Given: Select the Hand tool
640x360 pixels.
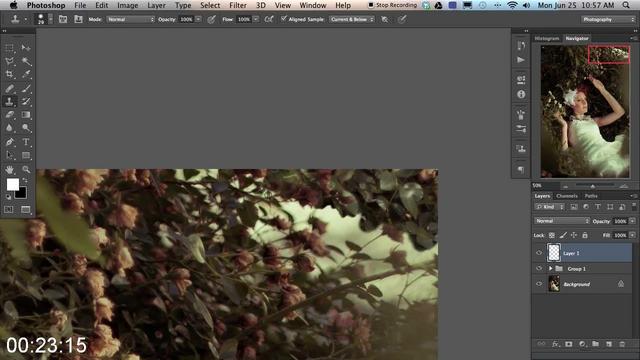Looking at the screenshot, I should [10, 169].
